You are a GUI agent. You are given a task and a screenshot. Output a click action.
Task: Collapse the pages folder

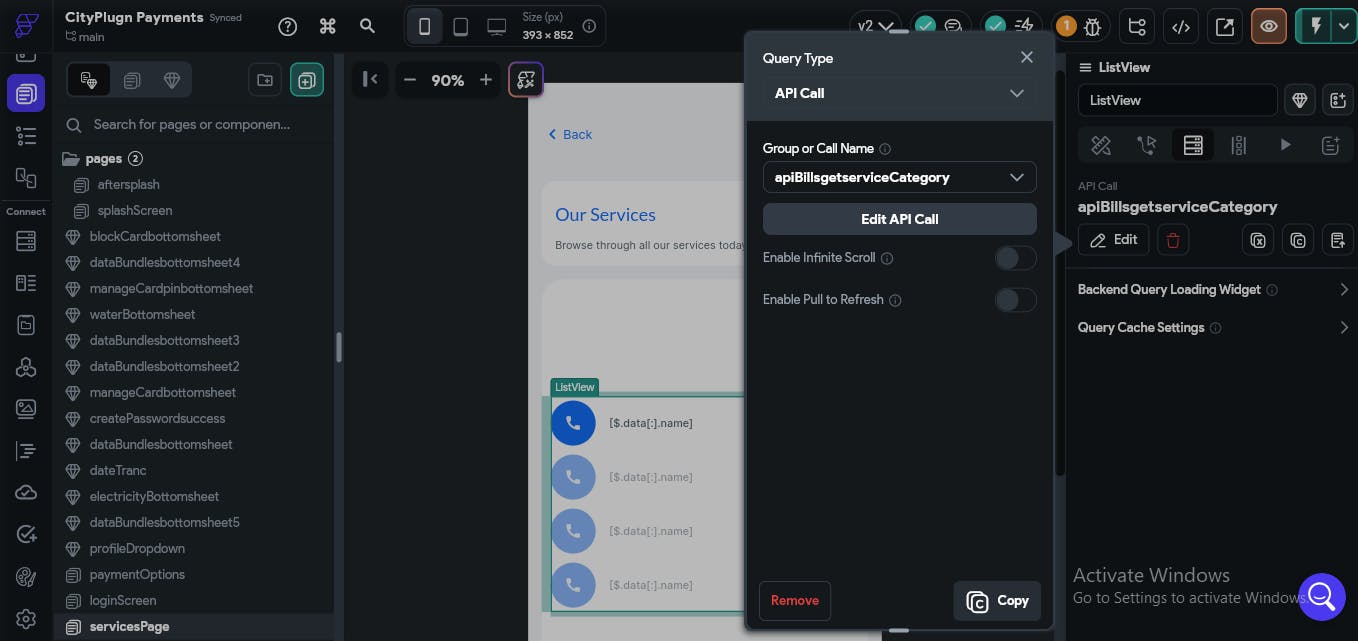[x=70, y=158]
